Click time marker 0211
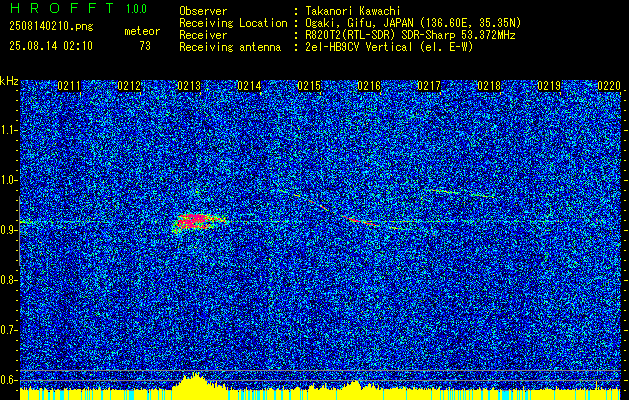The image size is (629, 400). point(69,86)
